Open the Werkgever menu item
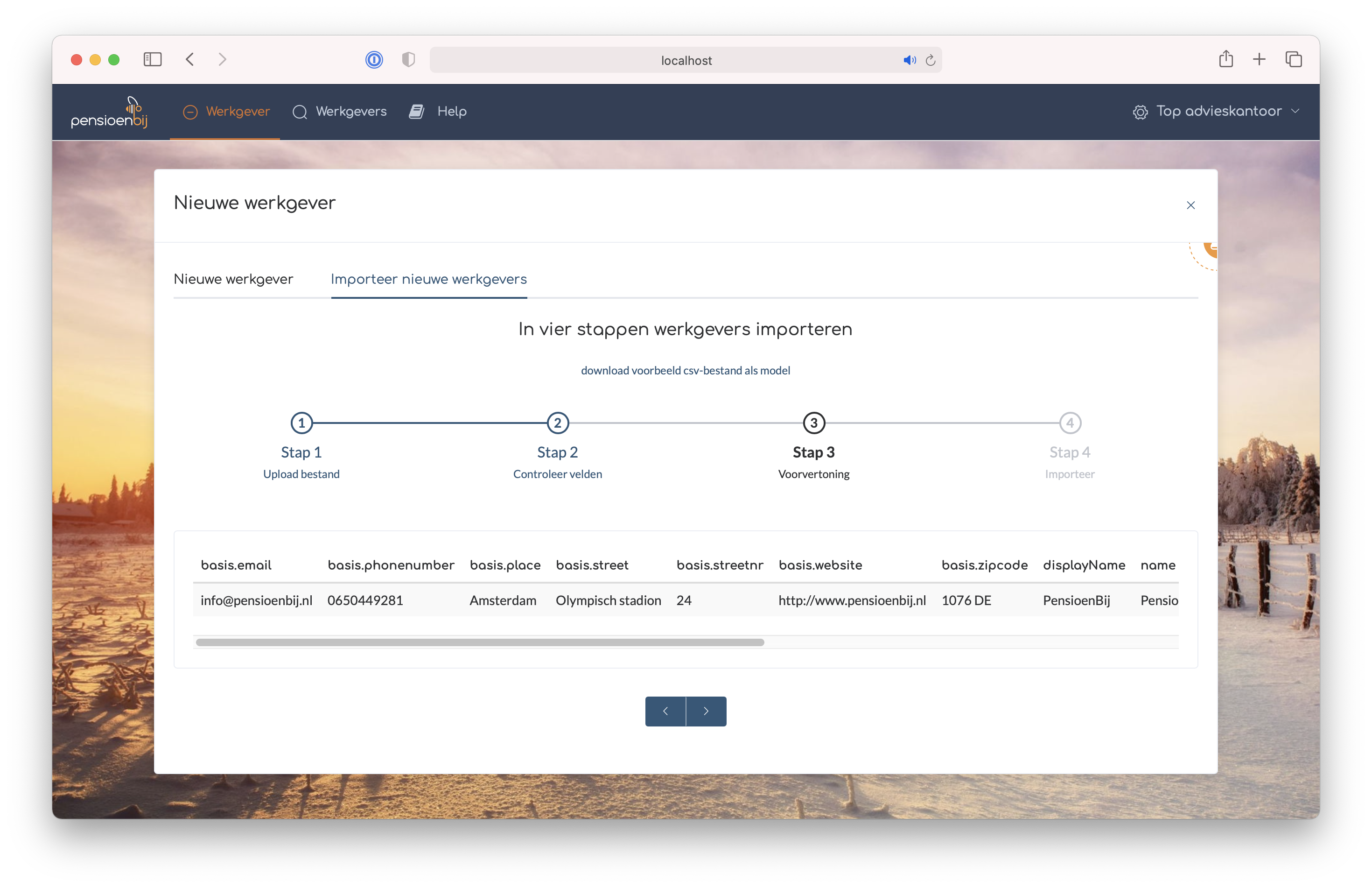The image size is (1372, 888). (x=225, y=111)
